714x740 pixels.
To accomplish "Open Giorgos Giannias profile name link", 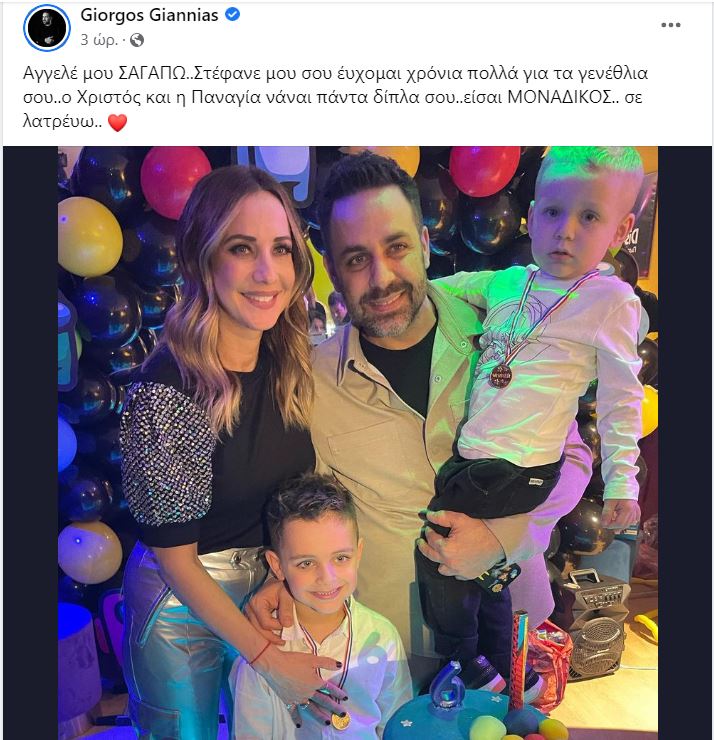I will 149,15.
